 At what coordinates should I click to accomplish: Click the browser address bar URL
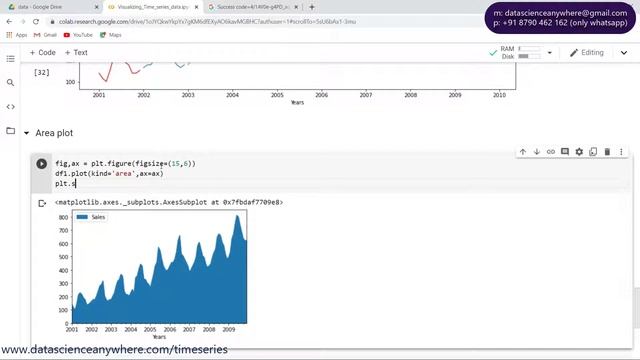pyautogui.click(x=207, y=22)
